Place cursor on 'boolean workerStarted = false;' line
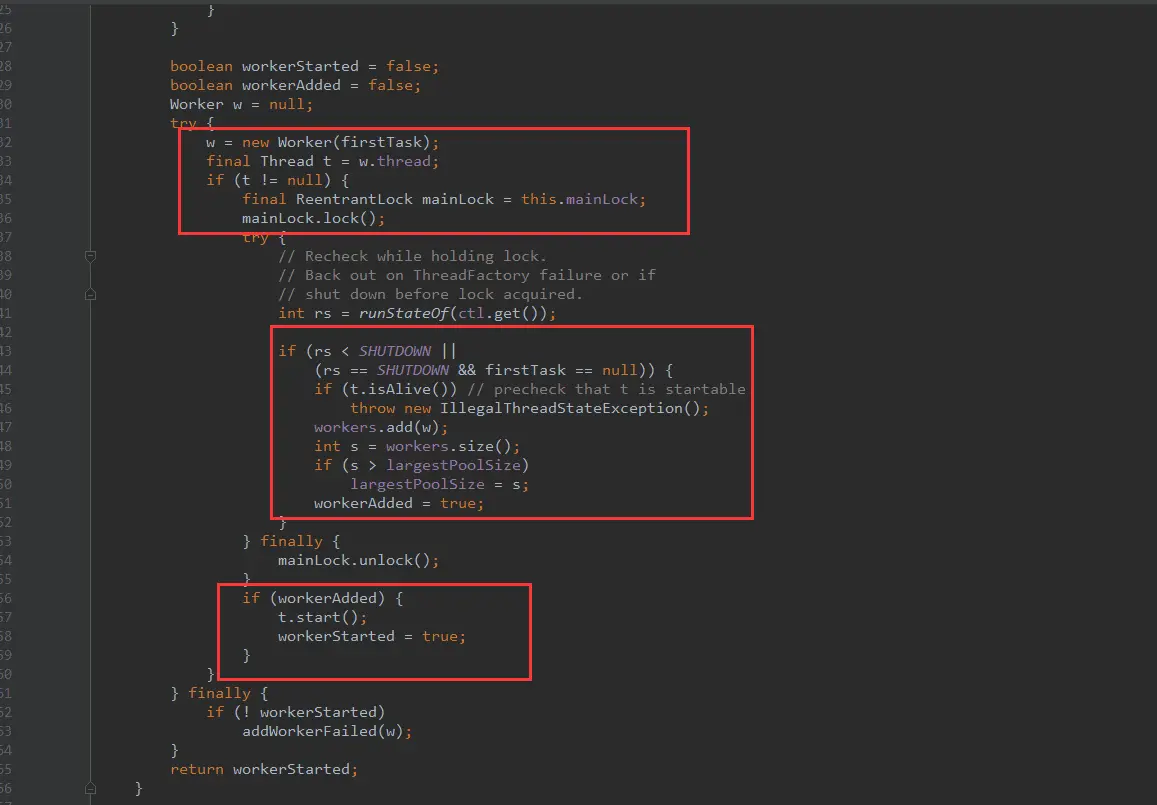1157x805 pixels. click(304, 66)
